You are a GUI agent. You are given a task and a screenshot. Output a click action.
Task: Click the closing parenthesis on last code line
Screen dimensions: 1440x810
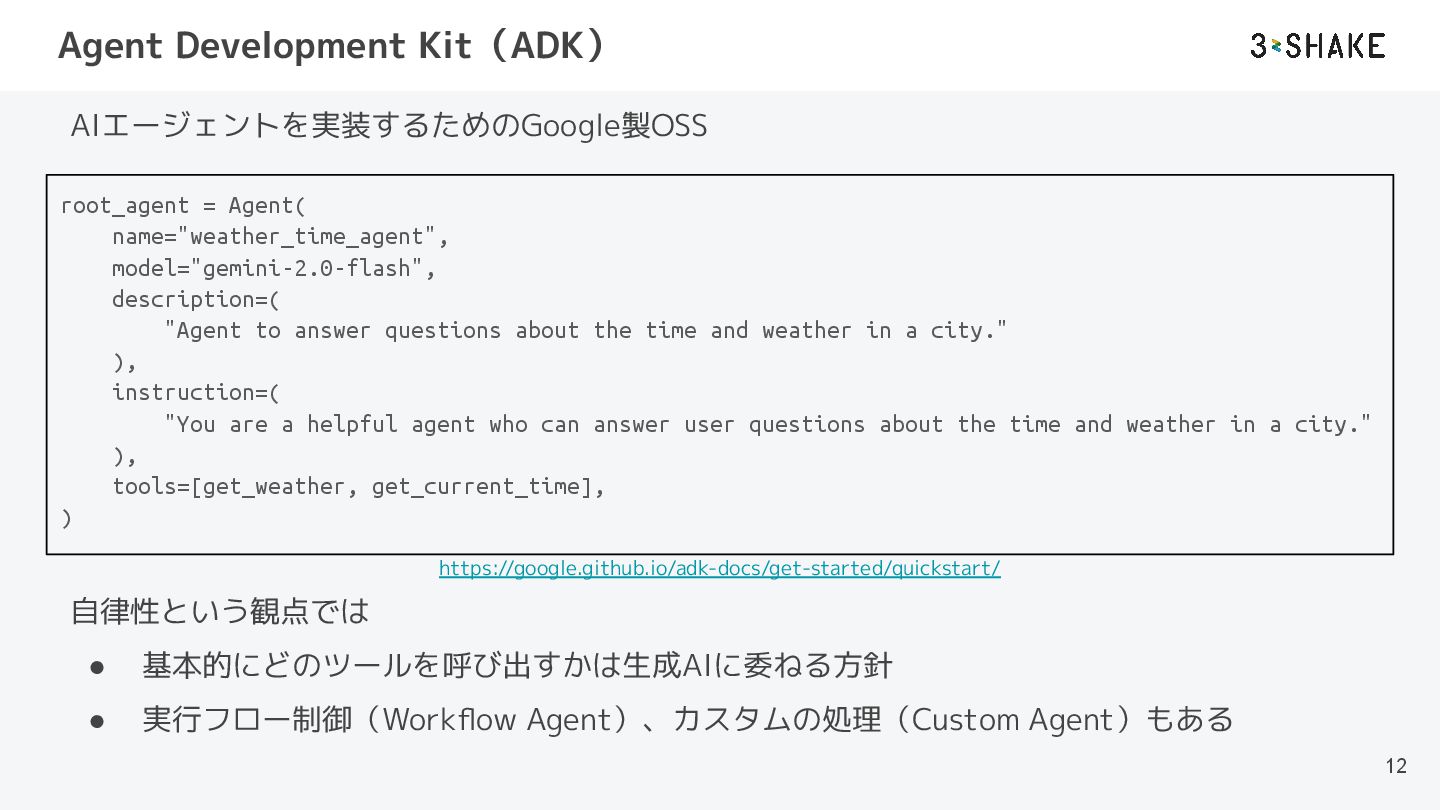(67, 518)
